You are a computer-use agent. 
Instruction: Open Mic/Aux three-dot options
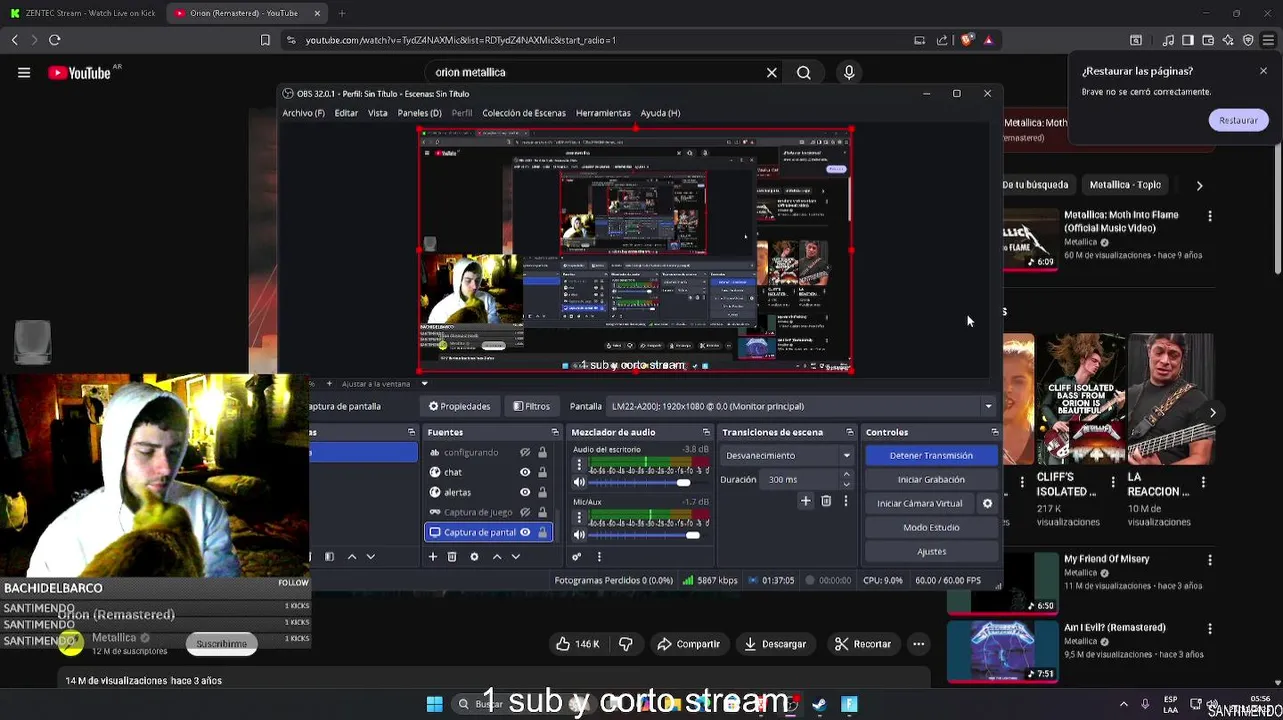coord(579,517)
